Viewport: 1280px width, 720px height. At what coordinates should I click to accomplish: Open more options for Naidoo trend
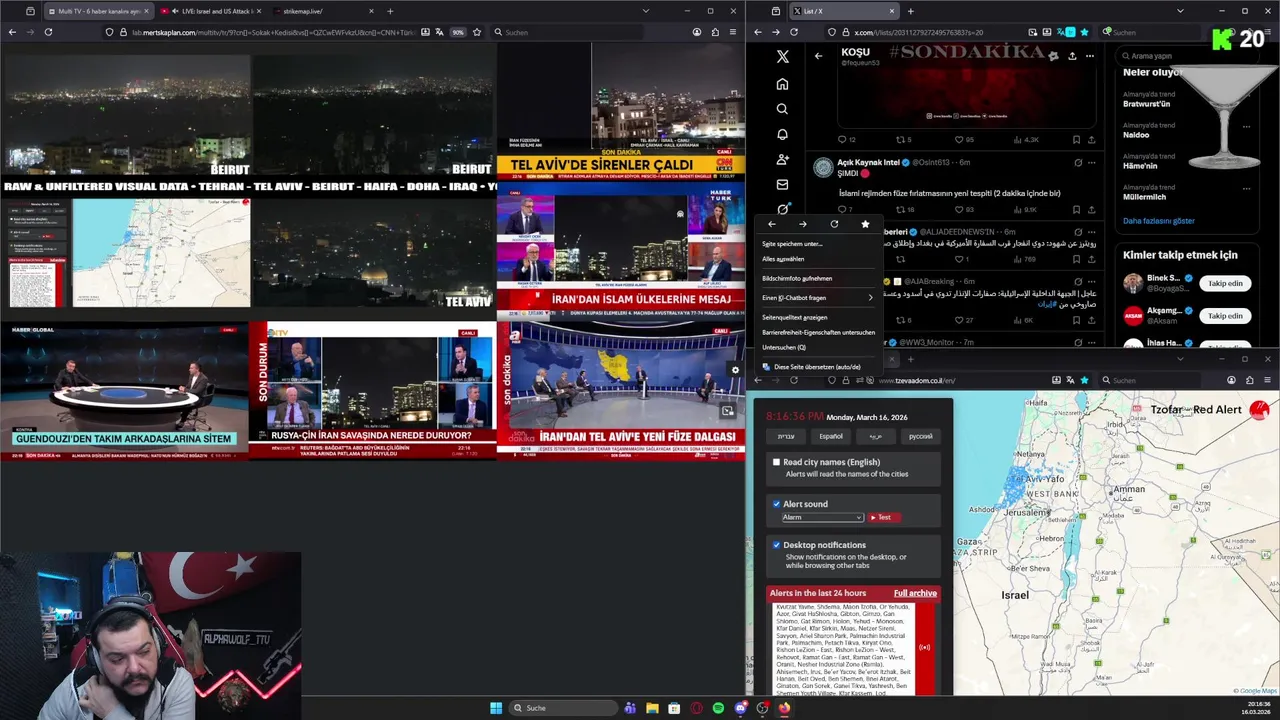[x=1247, y=127]
